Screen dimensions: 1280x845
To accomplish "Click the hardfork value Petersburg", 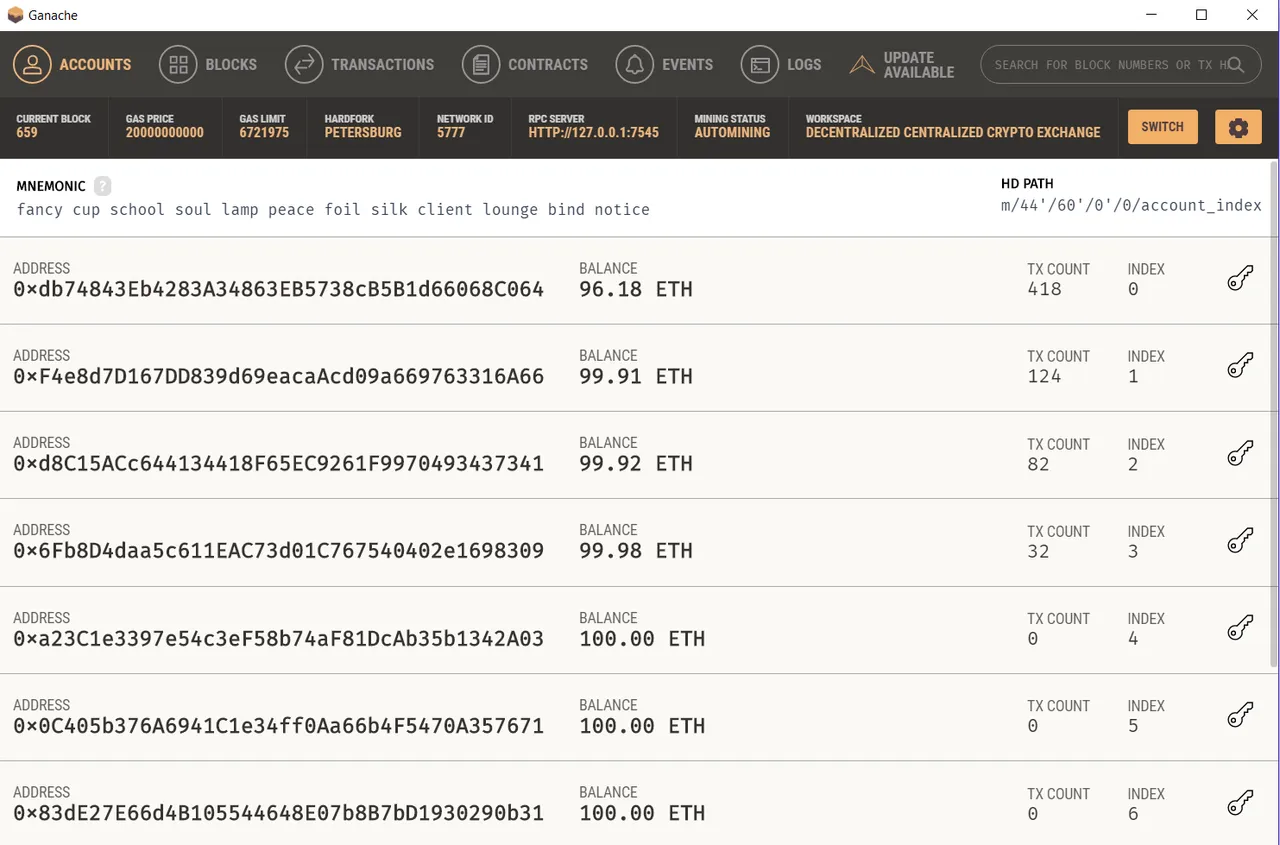I will (x=363, y=132).
